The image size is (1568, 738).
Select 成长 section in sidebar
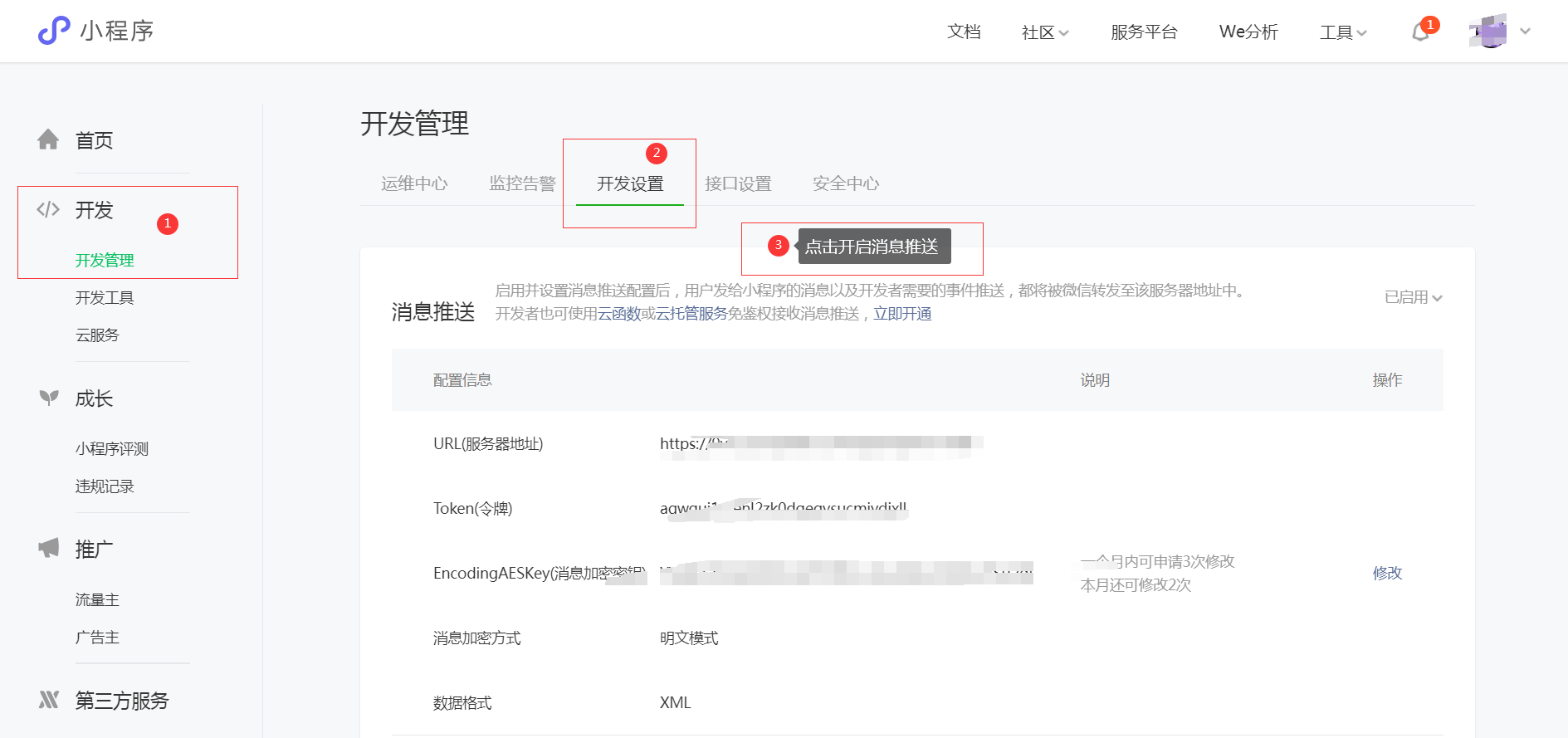click(x=95, y=398)
